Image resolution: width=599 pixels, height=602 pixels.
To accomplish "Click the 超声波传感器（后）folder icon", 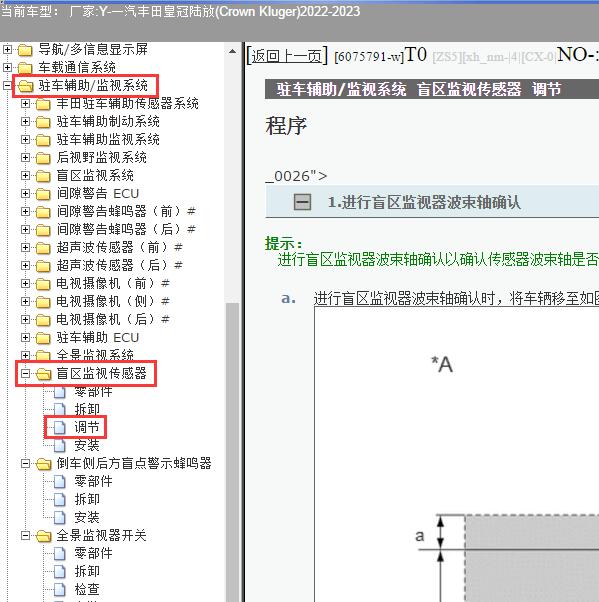I will point(43,266).
